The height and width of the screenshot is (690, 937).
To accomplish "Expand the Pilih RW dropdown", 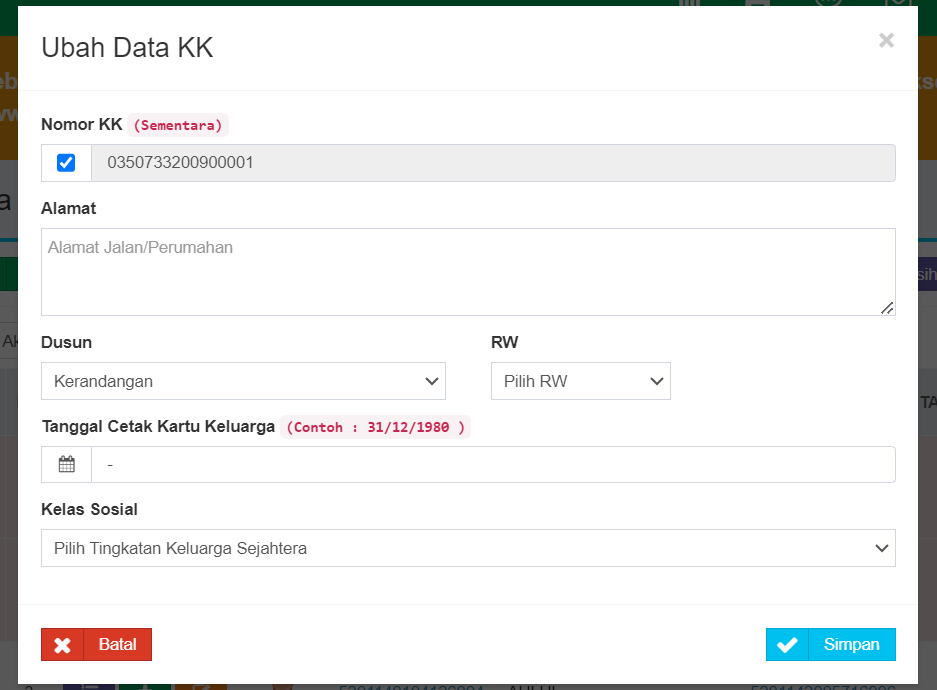I will coord(580,381).
